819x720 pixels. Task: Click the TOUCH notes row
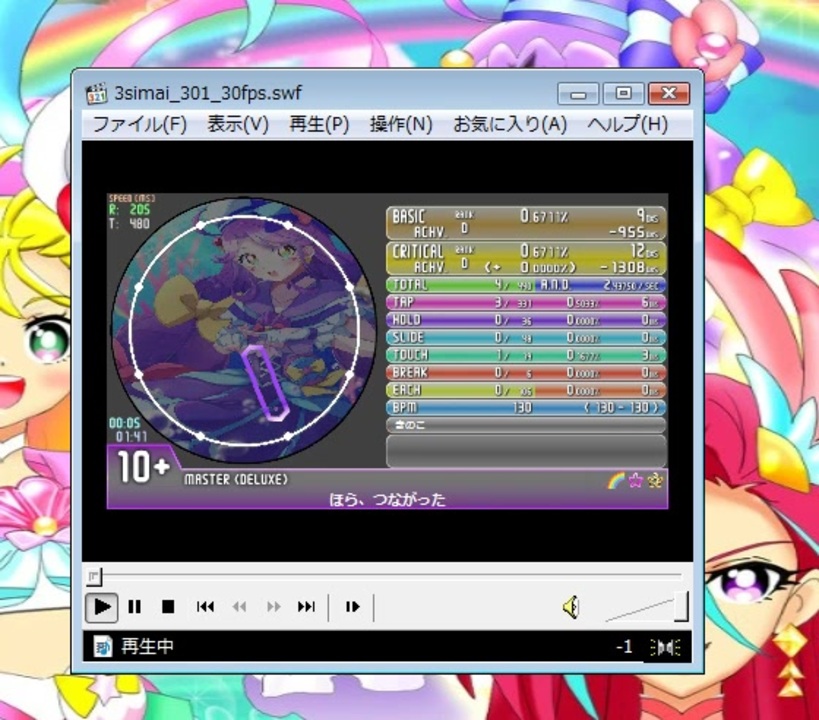(x=526, y=355)
